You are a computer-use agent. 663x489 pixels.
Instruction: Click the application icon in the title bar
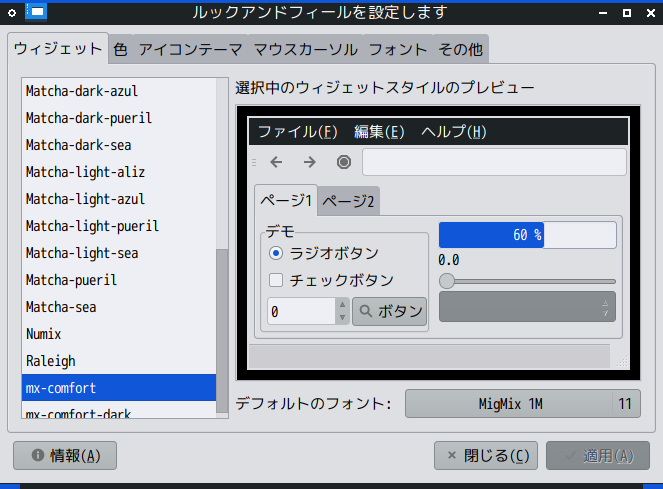pyautogui.click(x=36, y=12)
